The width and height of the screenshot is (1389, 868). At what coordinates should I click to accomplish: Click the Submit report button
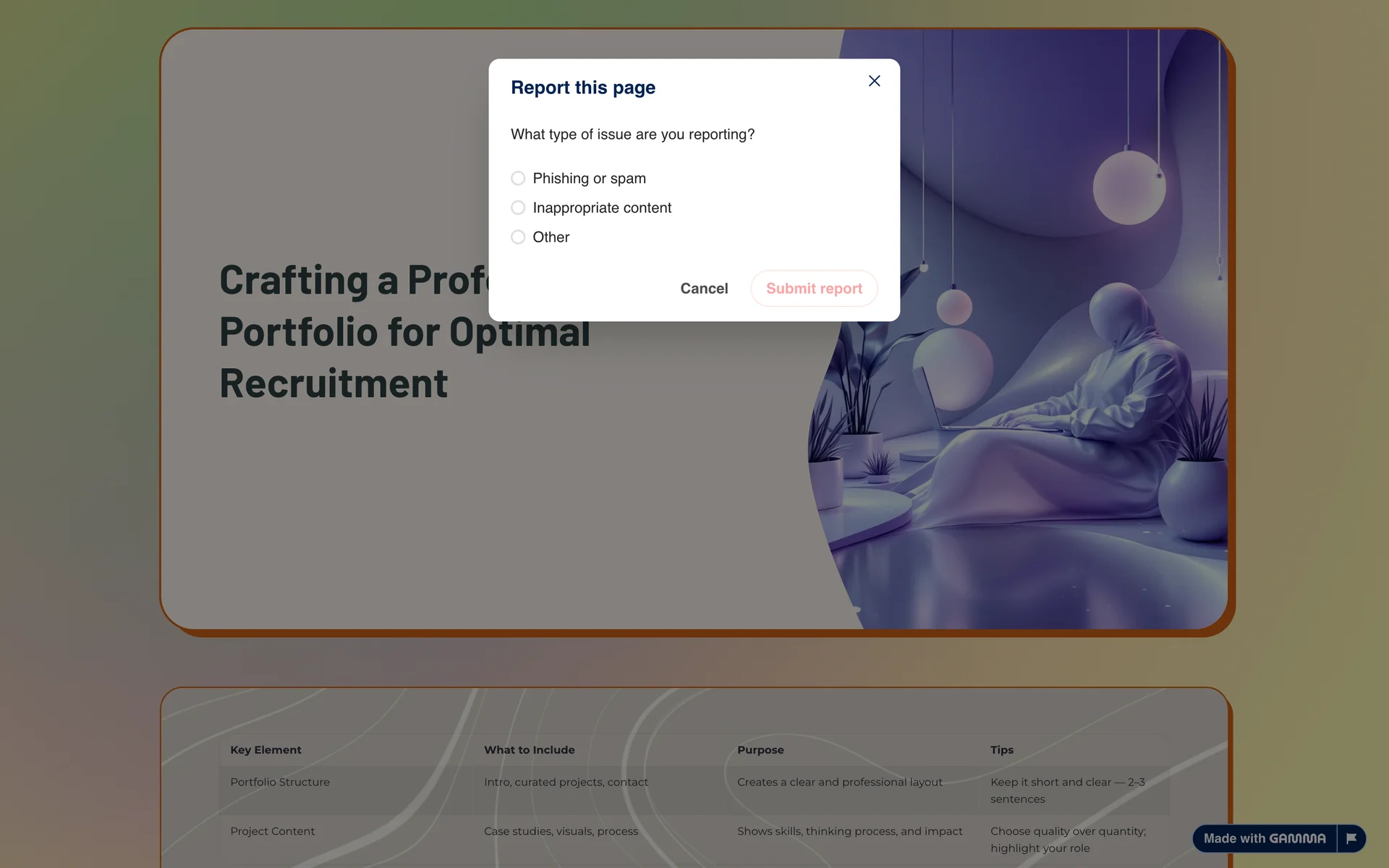coord(814,289)
